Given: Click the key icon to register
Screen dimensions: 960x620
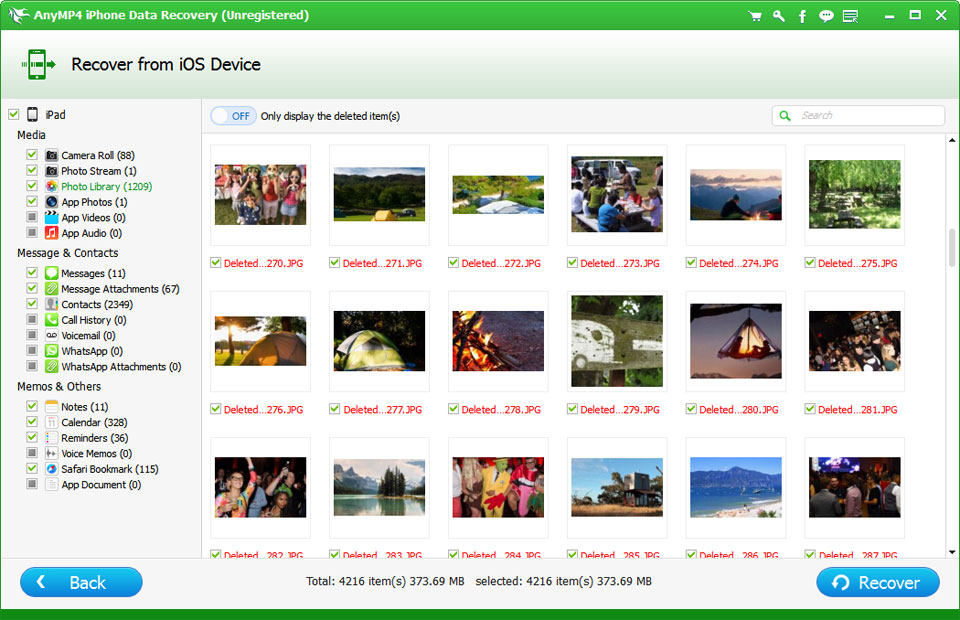Looking at the screenshot, I should click(x=779, y=16).
